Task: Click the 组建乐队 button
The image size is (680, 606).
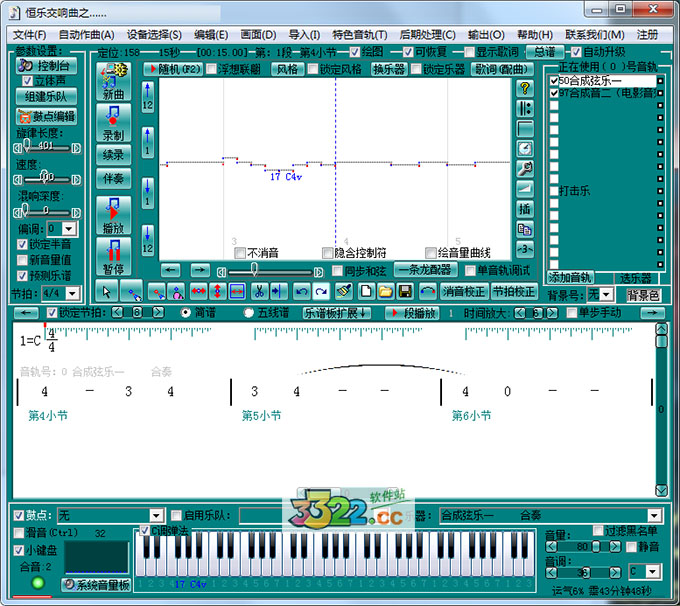Action: tap(46, 97)
